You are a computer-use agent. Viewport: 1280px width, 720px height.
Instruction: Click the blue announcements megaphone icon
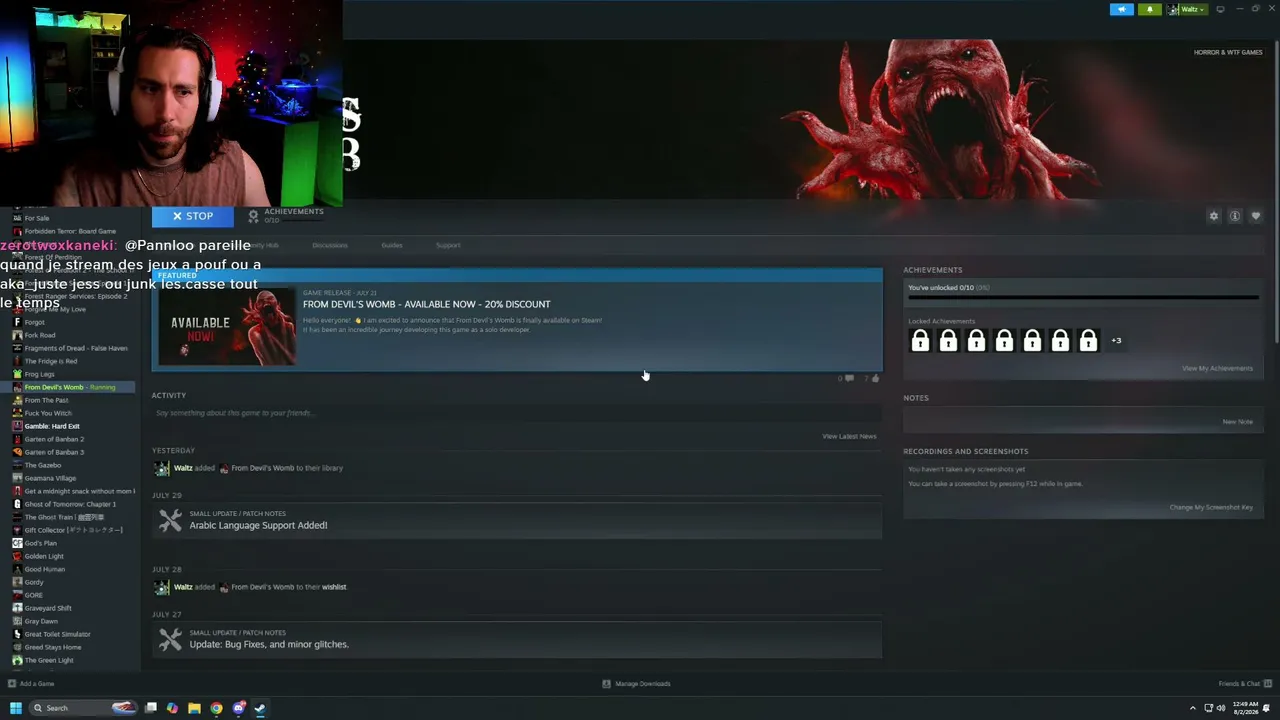point(1122,9)
